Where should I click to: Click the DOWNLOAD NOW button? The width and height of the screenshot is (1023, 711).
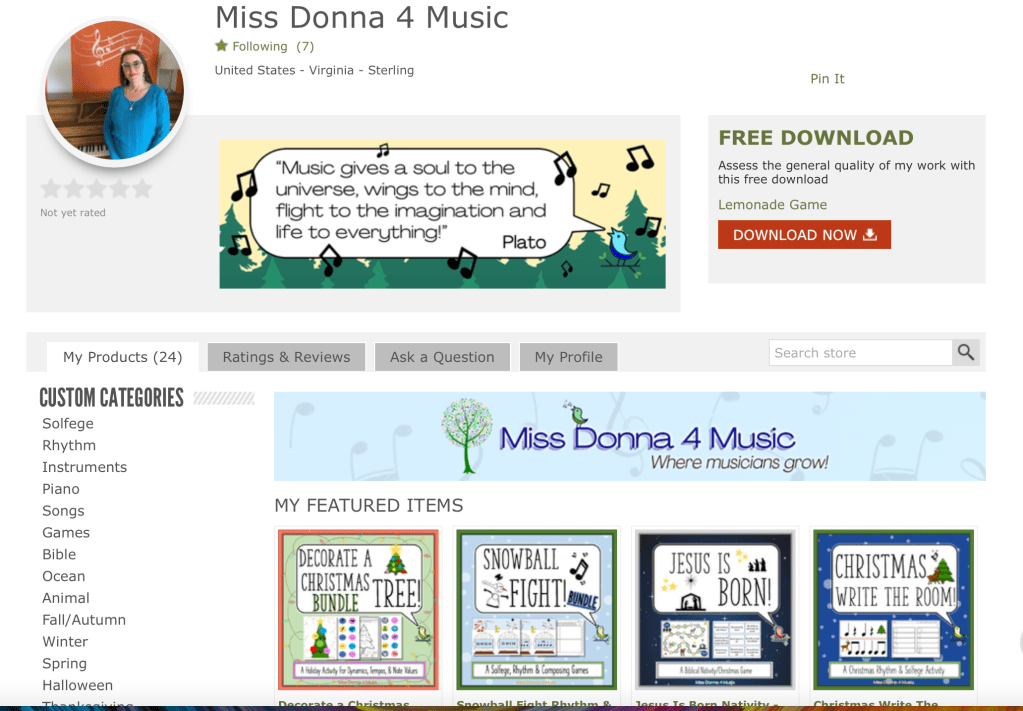(804, 235)
